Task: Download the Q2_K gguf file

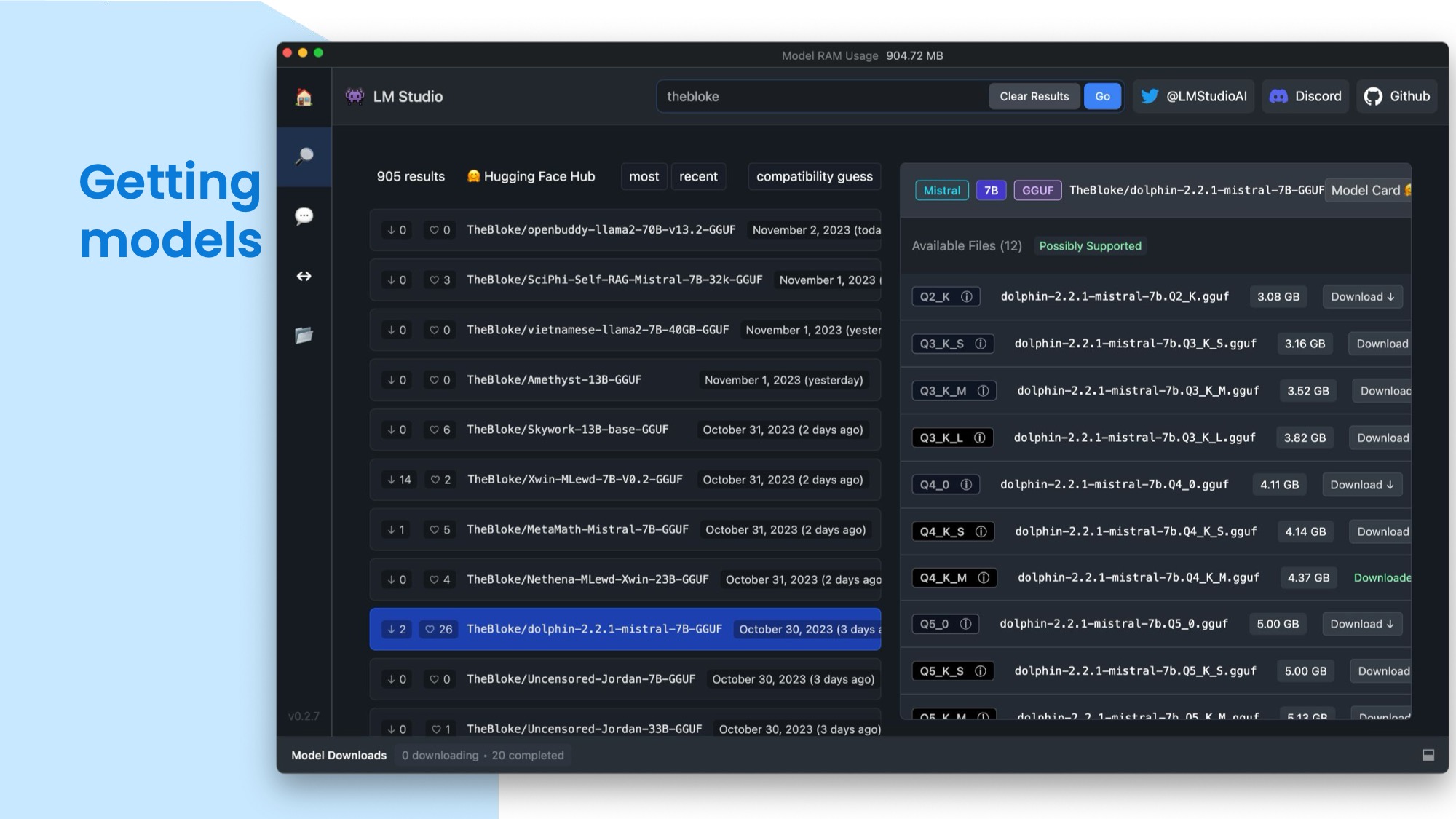Action: (x=1361, y=296)
